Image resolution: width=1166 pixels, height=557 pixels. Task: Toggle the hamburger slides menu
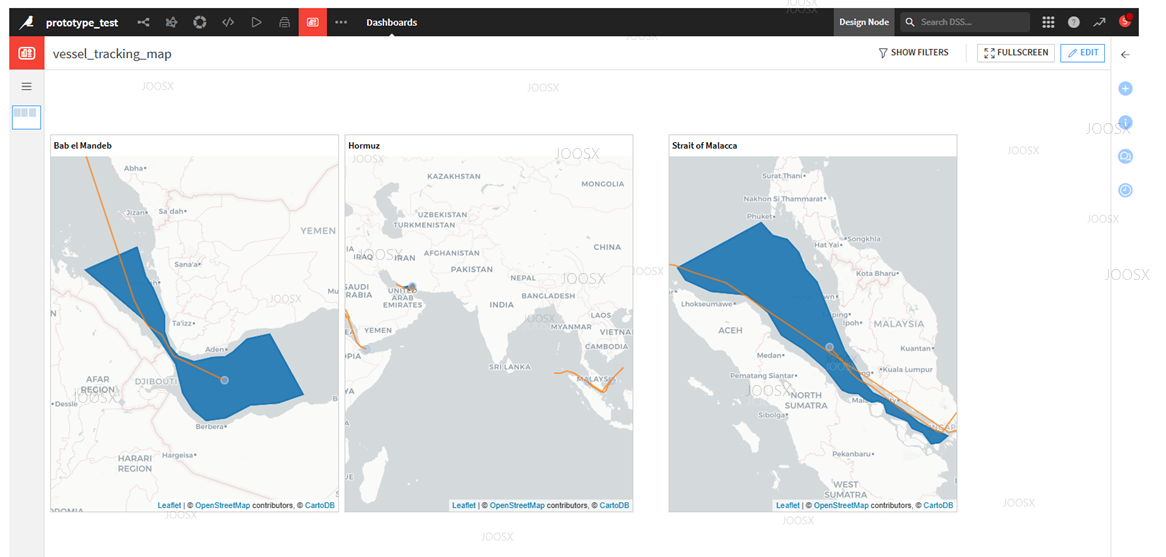click(x=27, y=86)
